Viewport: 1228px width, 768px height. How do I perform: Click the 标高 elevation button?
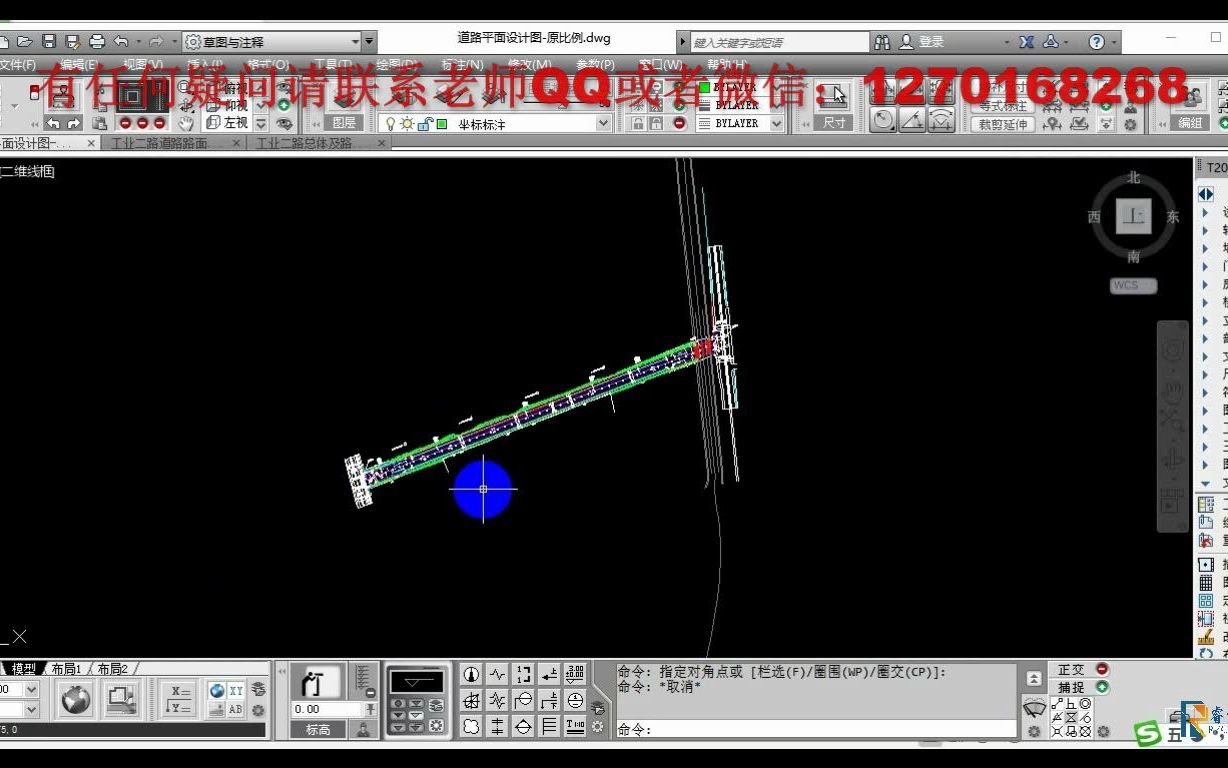click(318, 729)
